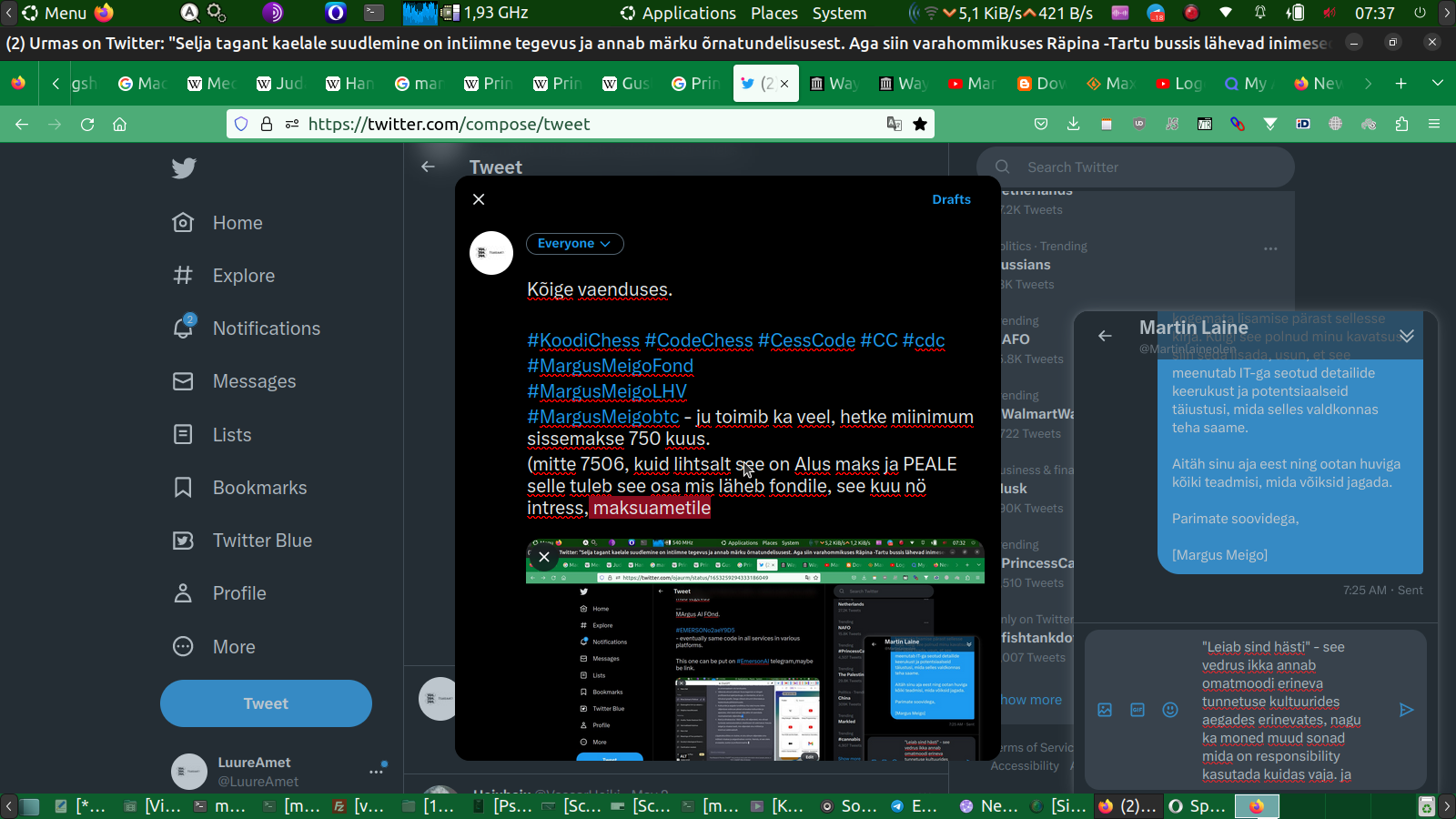Click the browser back button

(22, 124)
